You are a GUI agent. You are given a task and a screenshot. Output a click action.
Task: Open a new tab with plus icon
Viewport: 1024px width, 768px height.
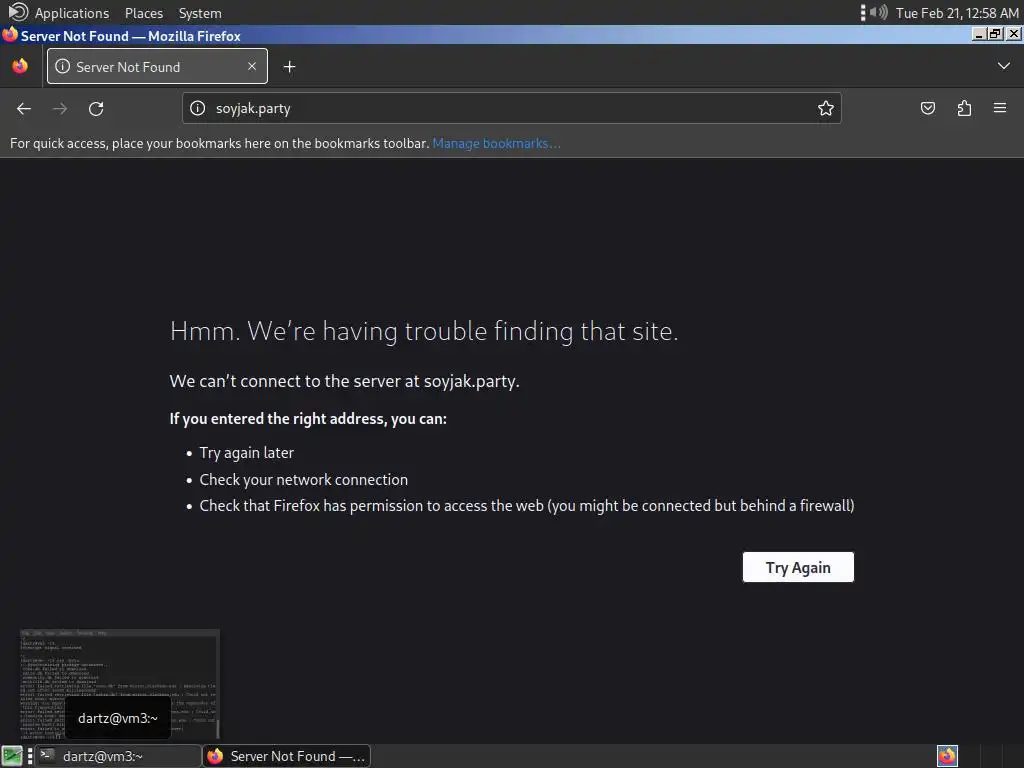click(x=289, y=67)
